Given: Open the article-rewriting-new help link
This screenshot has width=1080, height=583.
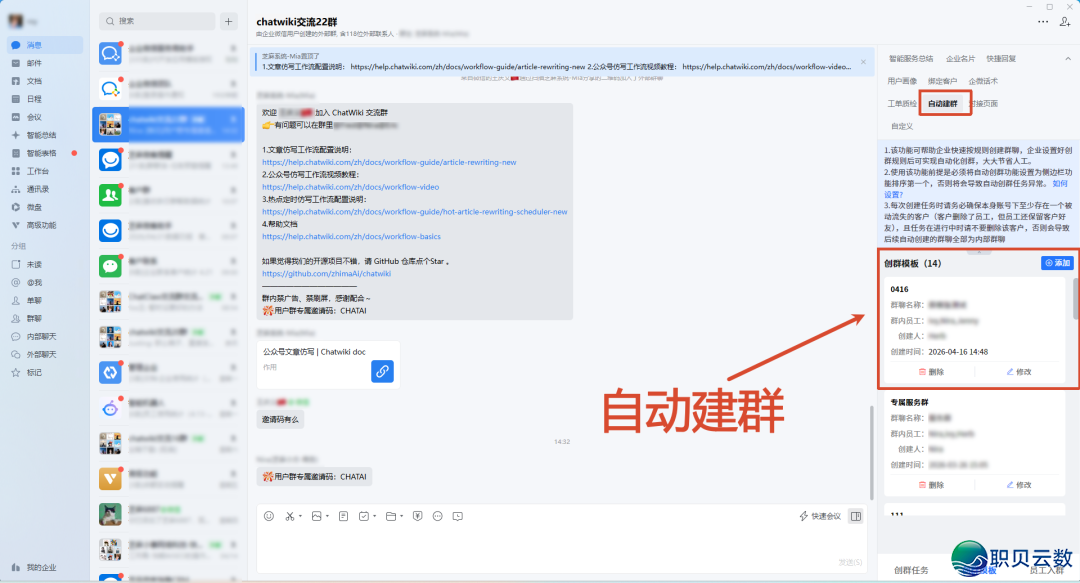Looking at the screenshot, I should pyautogui.click(x=389, y=162).
